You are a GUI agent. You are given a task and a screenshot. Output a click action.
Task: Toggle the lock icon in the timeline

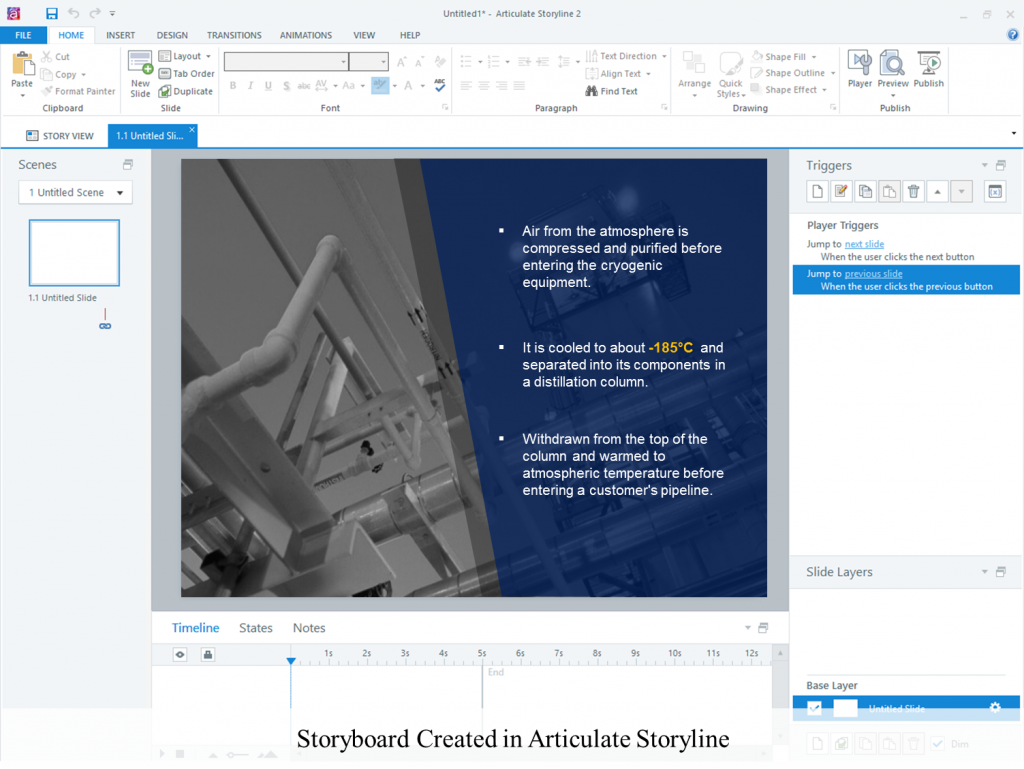207,654
